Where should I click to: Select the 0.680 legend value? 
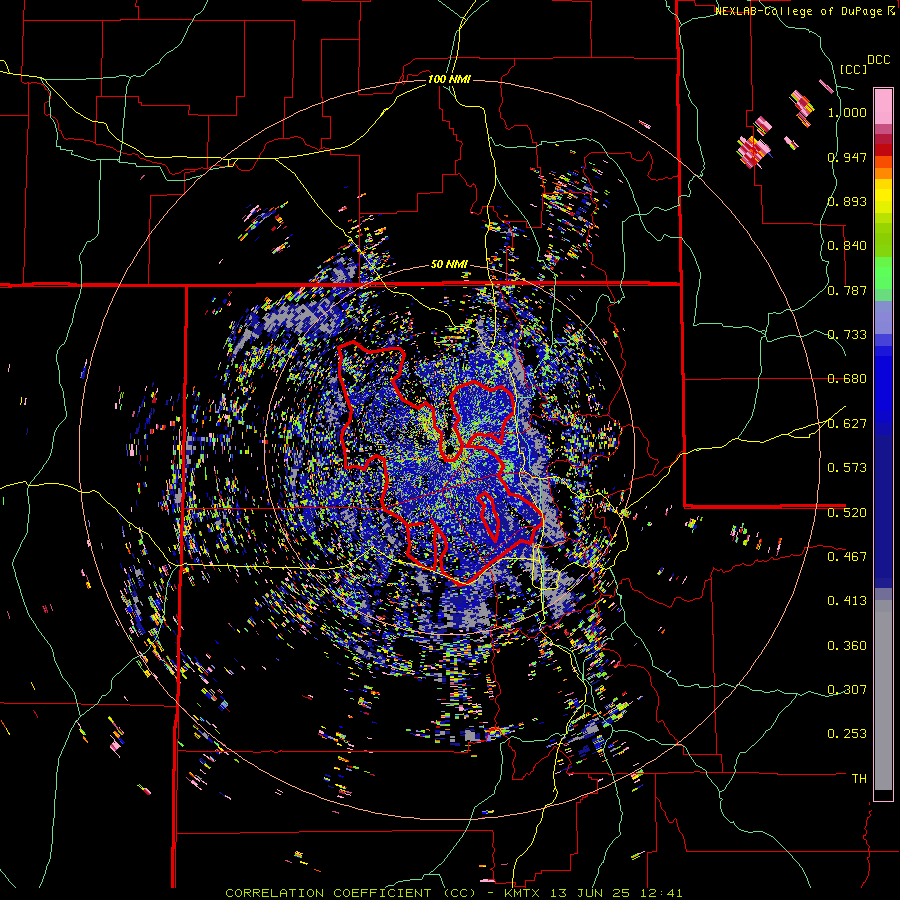[847, 379]
